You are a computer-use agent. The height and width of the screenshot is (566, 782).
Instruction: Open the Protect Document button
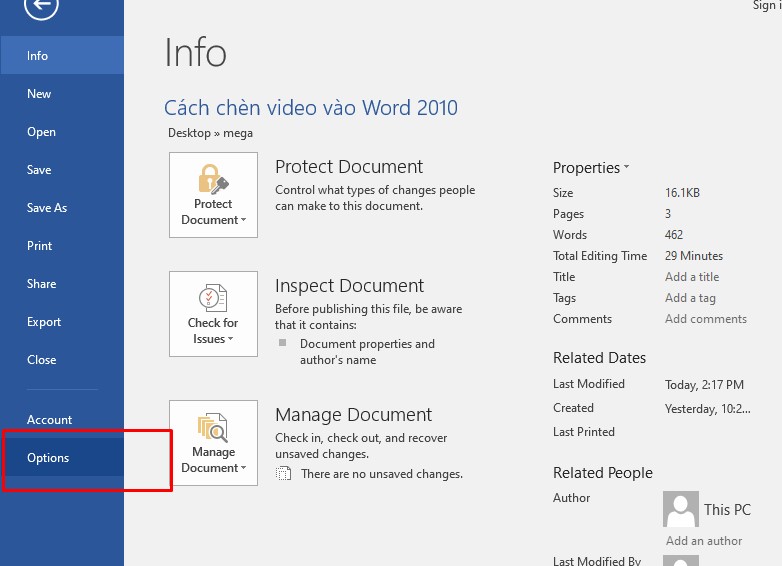point(213,195)
